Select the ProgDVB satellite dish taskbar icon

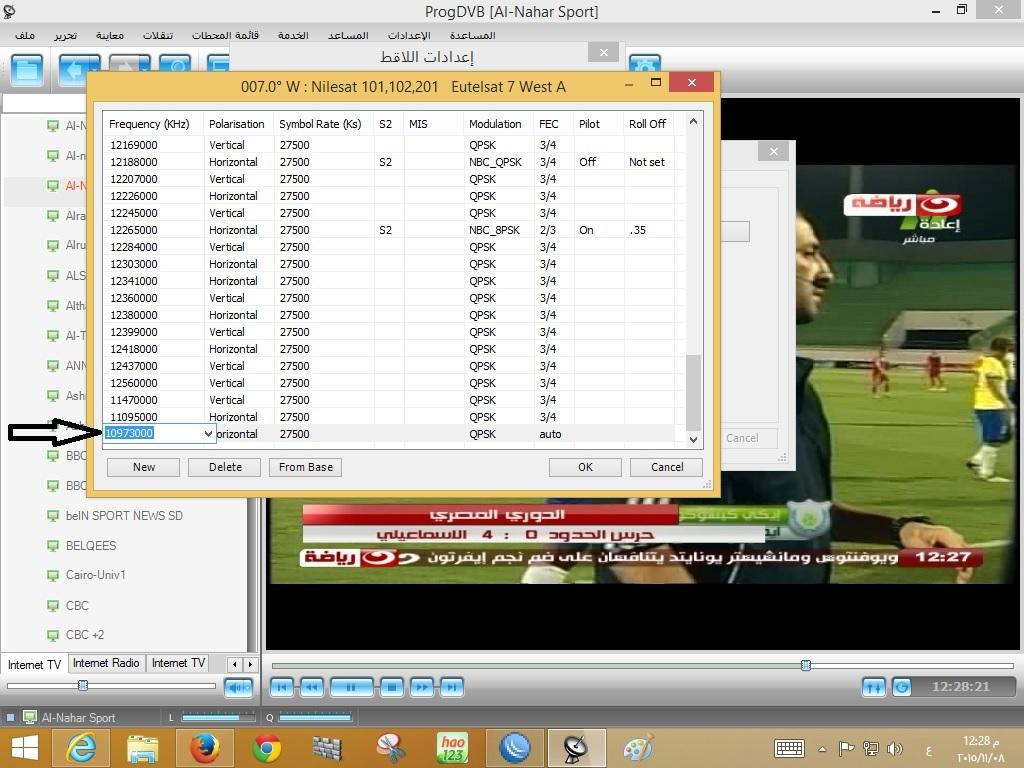pos(576,748)
